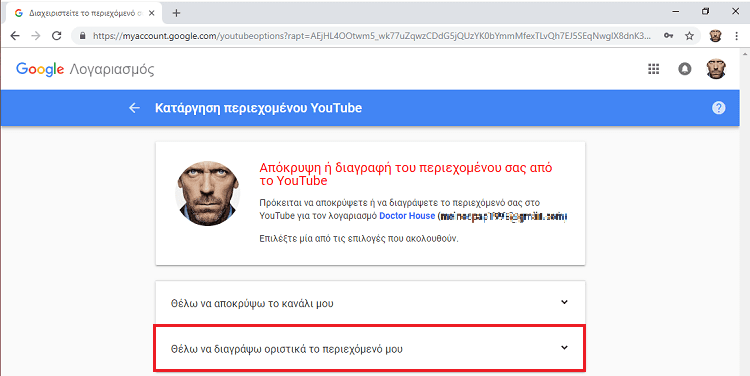
Task: Open Chrome profile avatar in toolbar
Action: coord(715,36)
